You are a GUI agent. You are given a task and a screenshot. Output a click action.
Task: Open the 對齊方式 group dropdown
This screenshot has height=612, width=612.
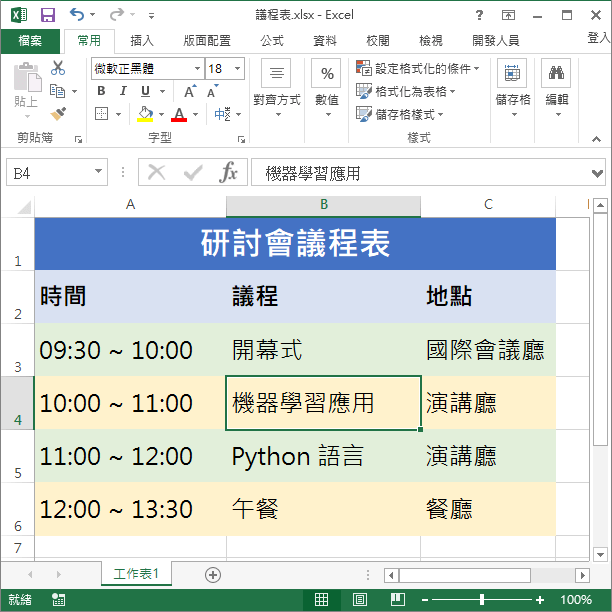click(277, 88)
